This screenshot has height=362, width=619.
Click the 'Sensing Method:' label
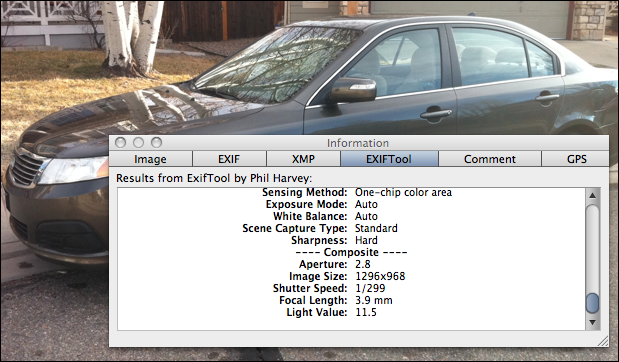click(304, 192)
